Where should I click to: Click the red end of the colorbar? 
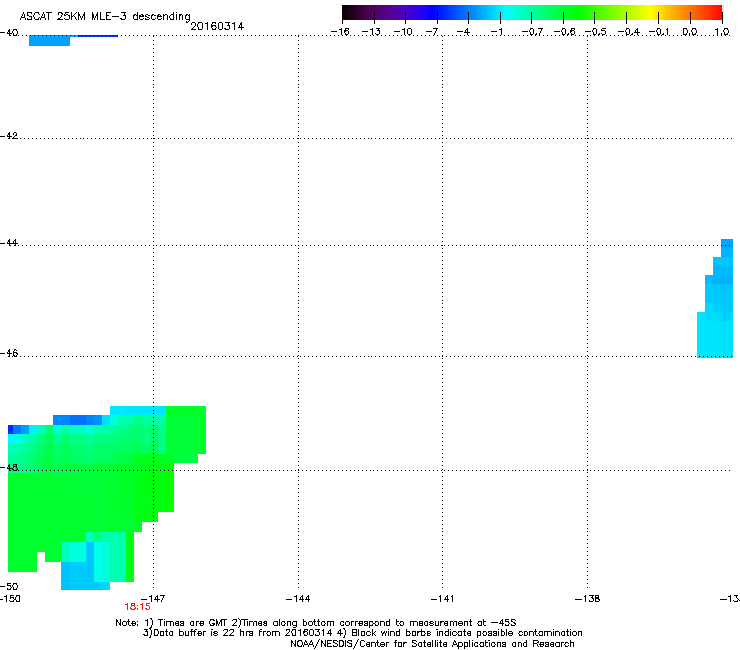[713, 13]
